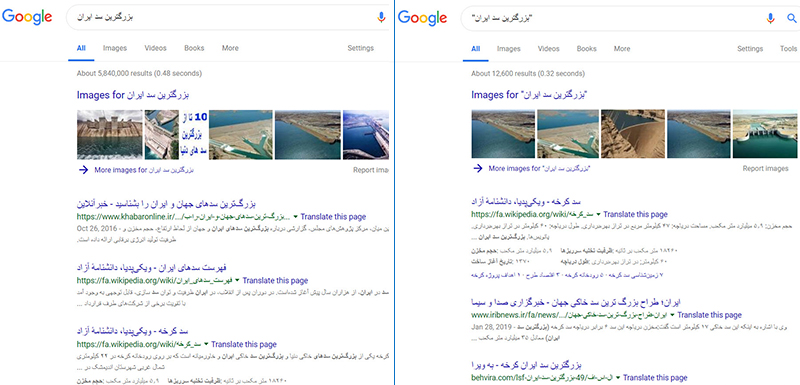Screen dimensions: 800x385
Task: Open arch dam canyon thumbnail in right window
Action: [633, 134]
